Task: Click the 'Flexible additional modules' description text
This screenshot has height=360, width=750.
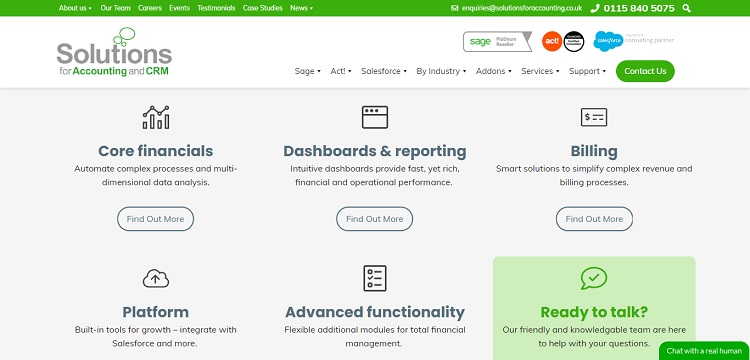Action: 375,337
